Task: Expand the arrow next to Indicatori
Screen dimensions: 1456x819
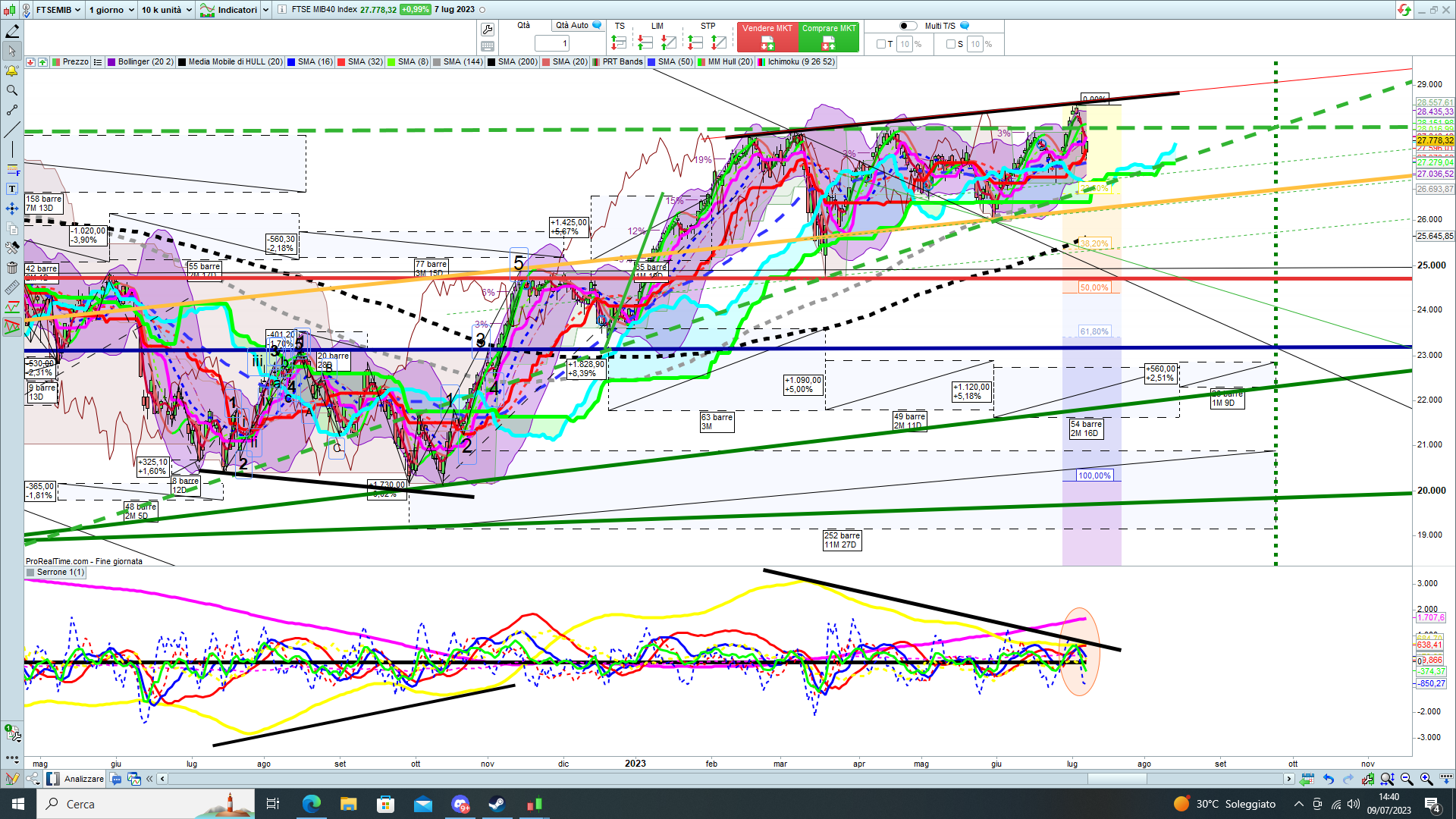Action: [x=265, y=10]
